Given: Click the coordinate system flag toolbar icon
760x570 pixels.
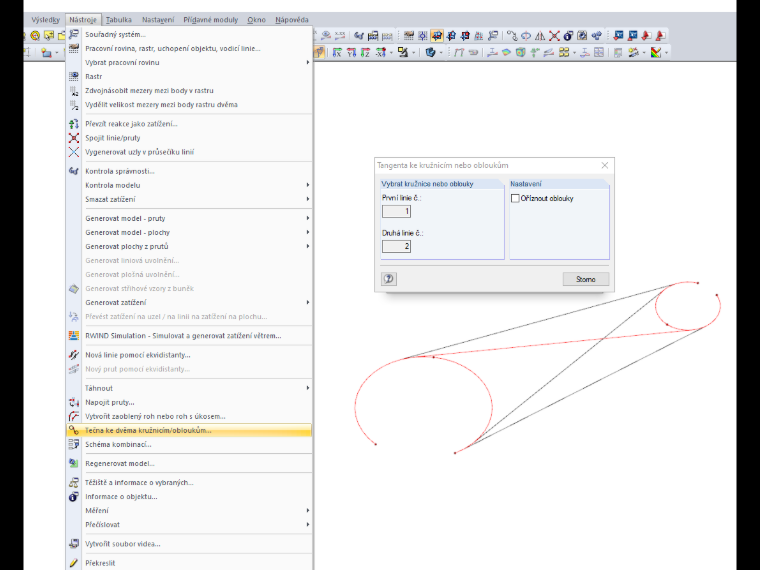Looking at the screenshot, I should 493,35.
